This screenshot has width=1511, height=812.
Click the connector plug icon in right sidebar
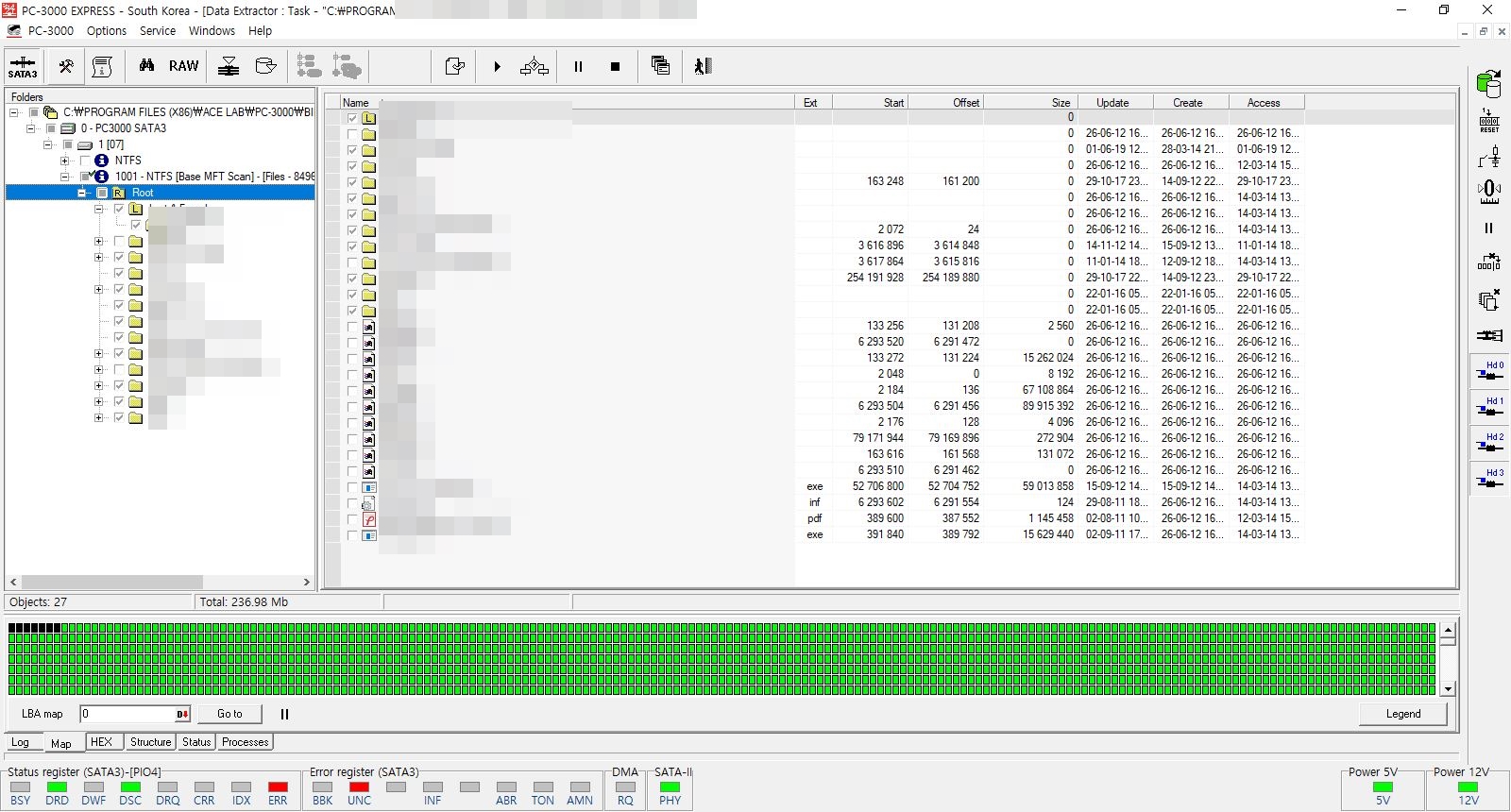pos(1489,335)
